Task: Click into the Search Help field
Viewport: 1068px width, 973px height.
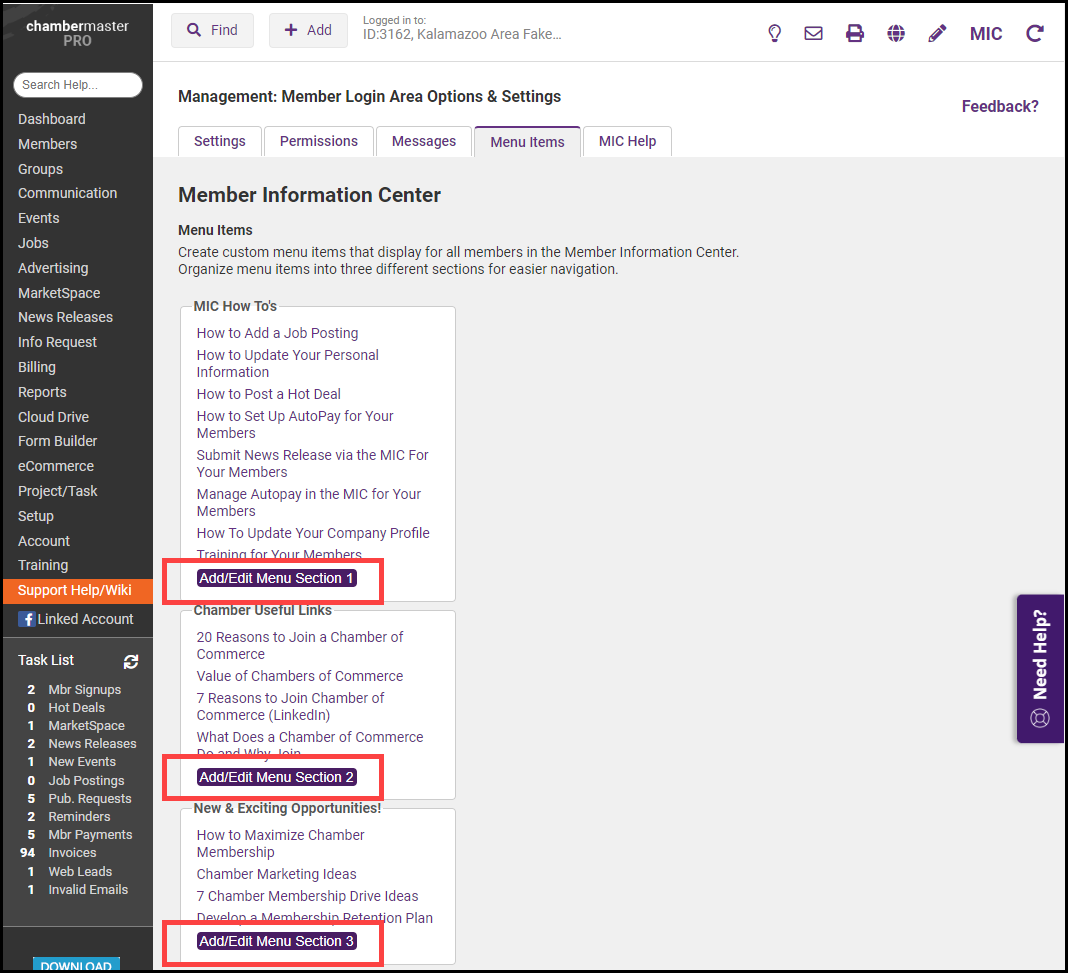Action: [x=78, y=85]
